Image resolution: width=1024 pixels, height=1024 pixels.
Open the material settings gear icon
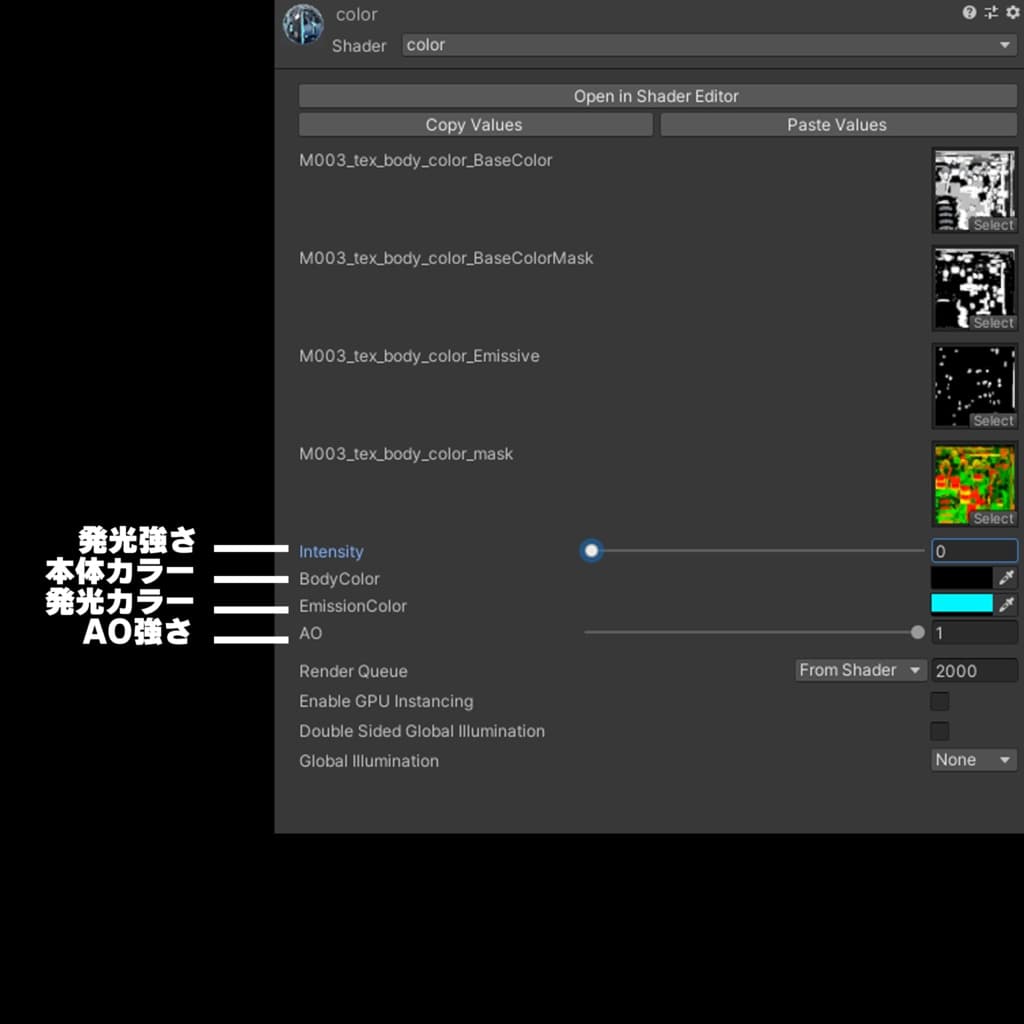(1013, 12)
